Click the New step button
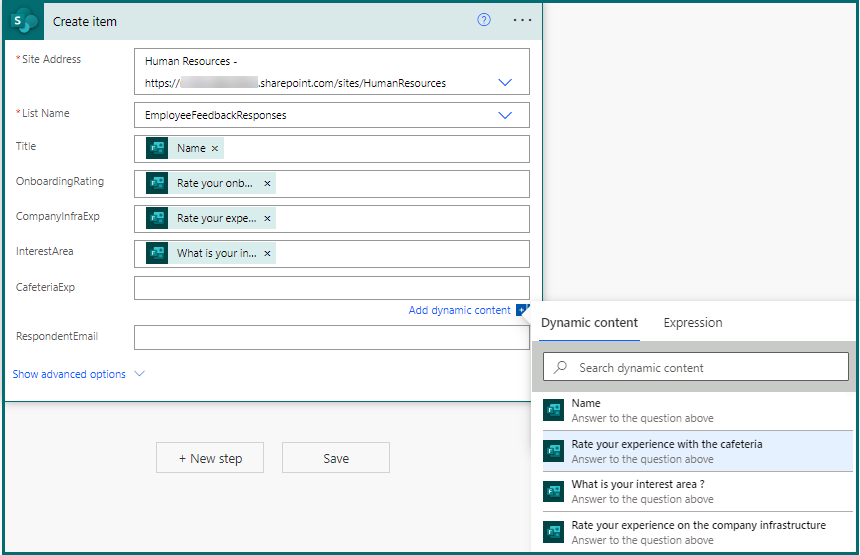Viewport: 860px width, 555px height. click(210, 458)
